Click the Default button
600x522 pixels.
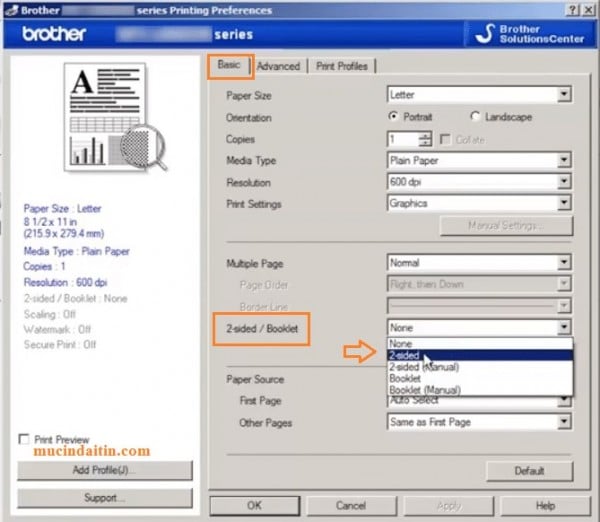point(530,471)
